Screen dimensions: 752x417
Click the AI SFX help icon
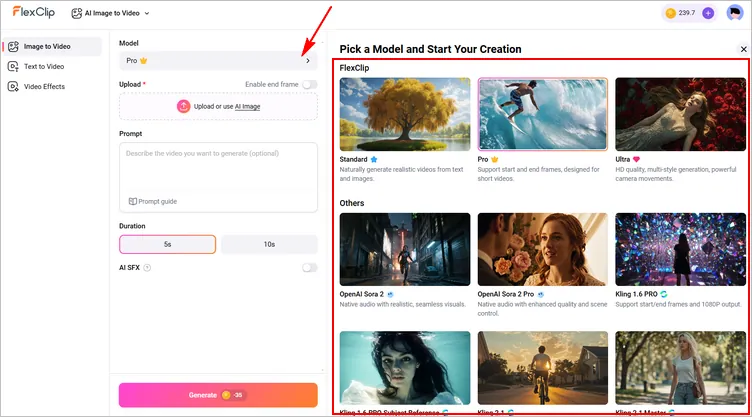pyautogui.click(x=147, y=268)
